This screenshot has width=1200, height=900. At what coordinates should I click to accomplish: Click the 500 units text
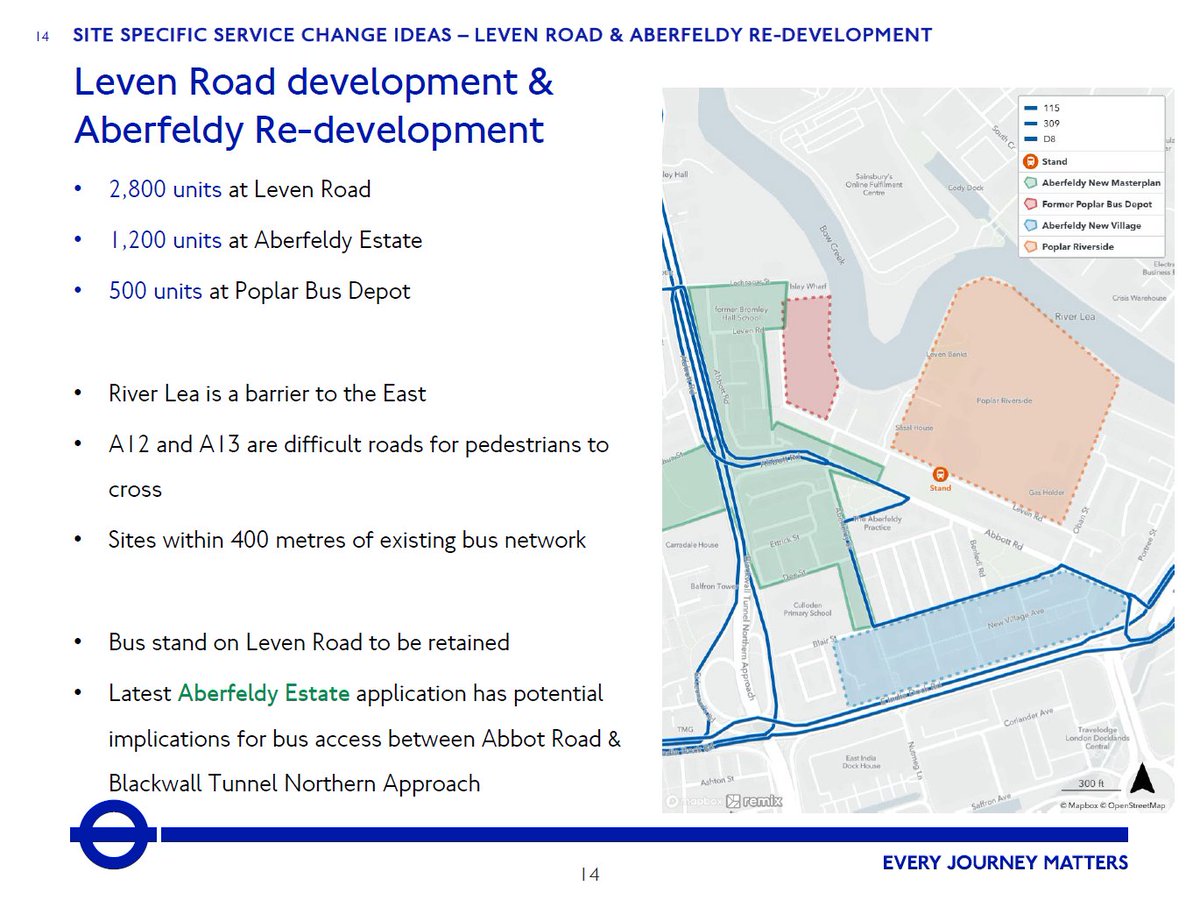(x=155, y=291)
